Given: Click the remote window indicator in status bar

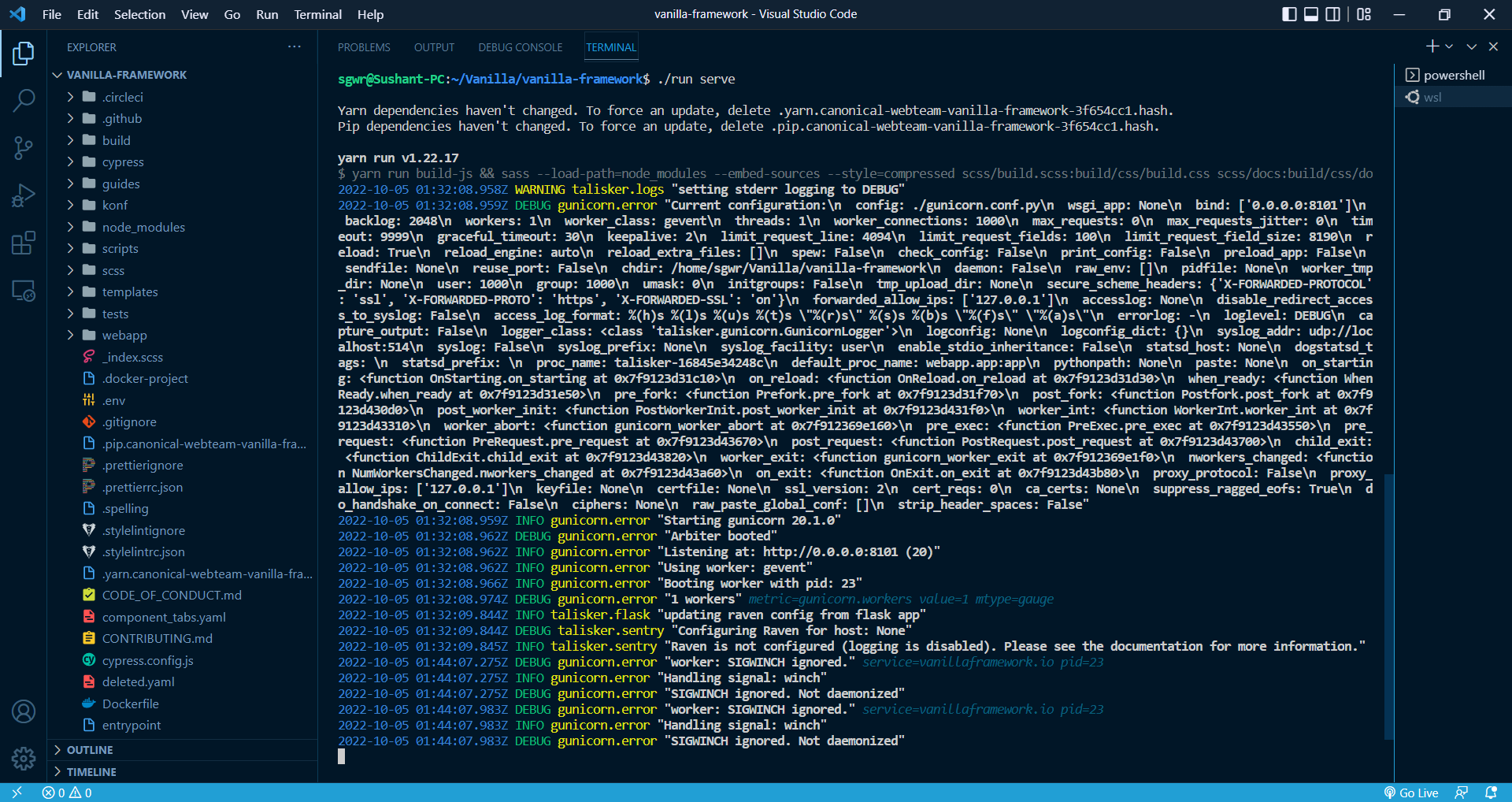Looking at the screenshot, I should point(17,793).
